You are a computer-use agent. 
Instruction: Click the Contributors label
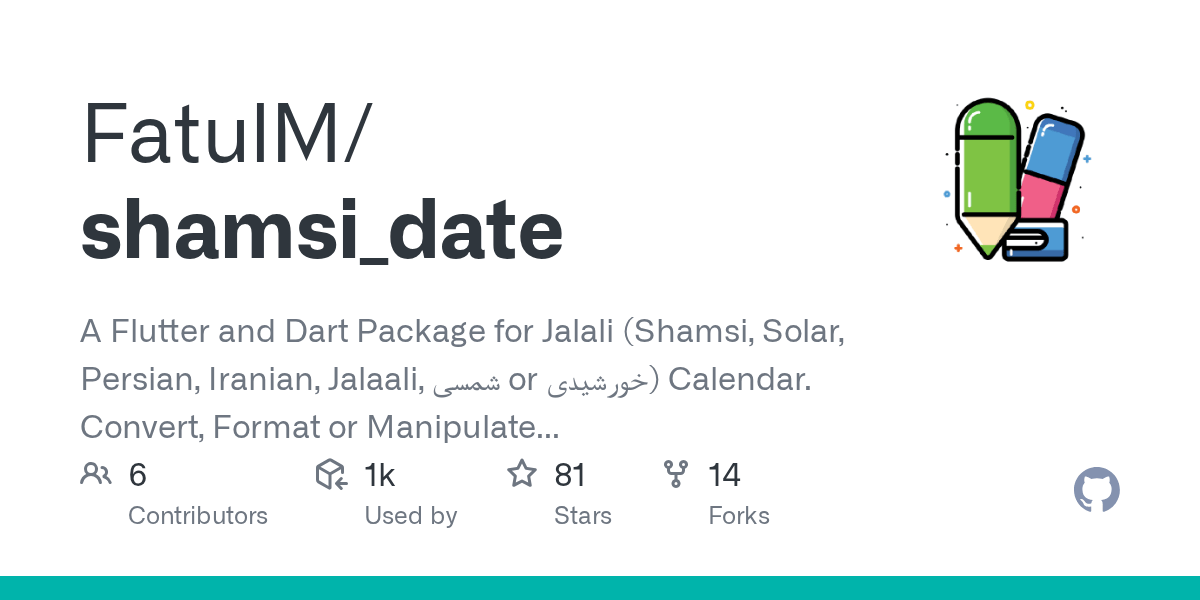coord(198,516)
